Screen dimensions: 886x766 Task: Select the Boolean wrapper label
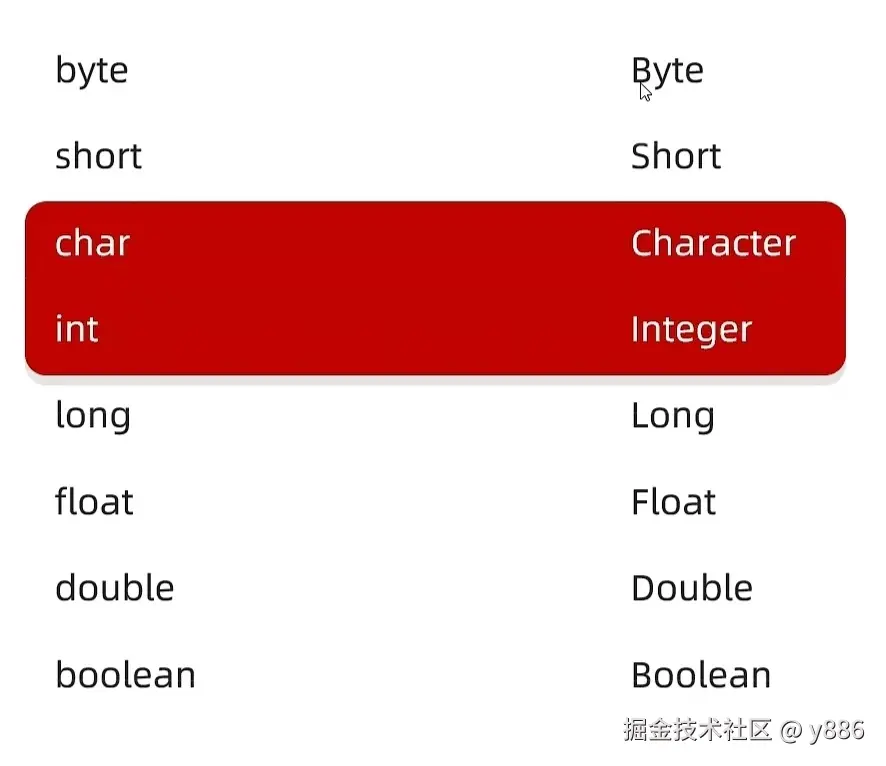701,674
